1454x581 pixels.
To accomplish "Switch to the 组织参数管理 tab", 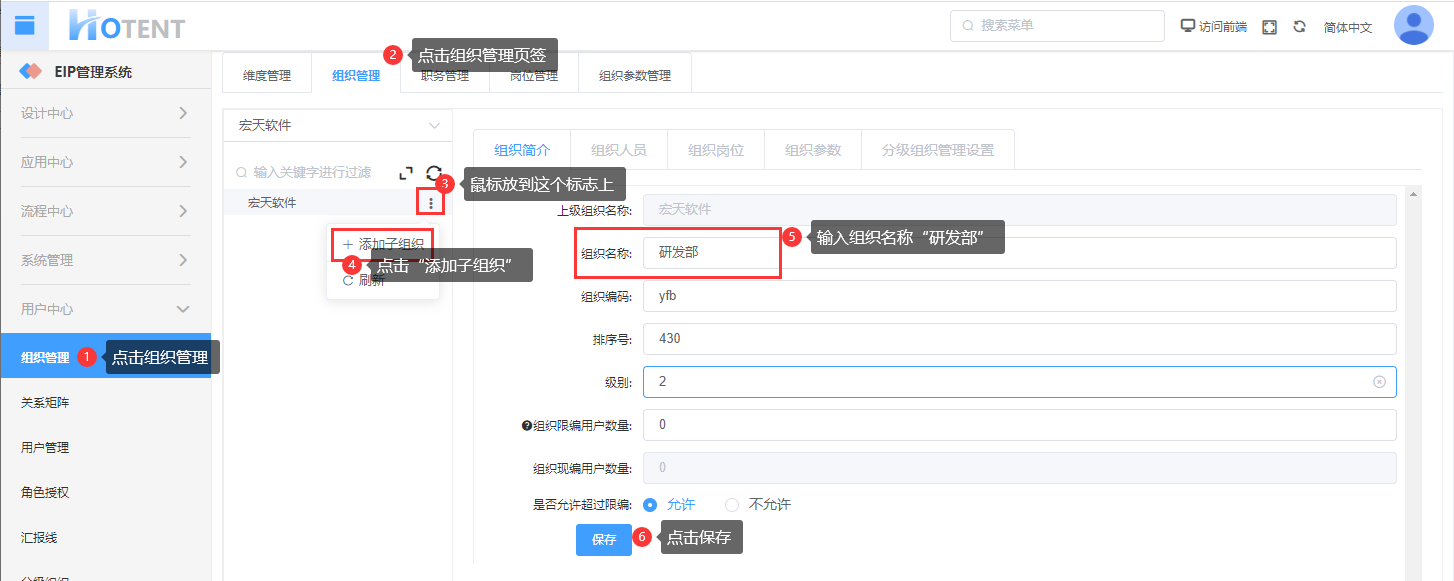I will click(635, 75).
